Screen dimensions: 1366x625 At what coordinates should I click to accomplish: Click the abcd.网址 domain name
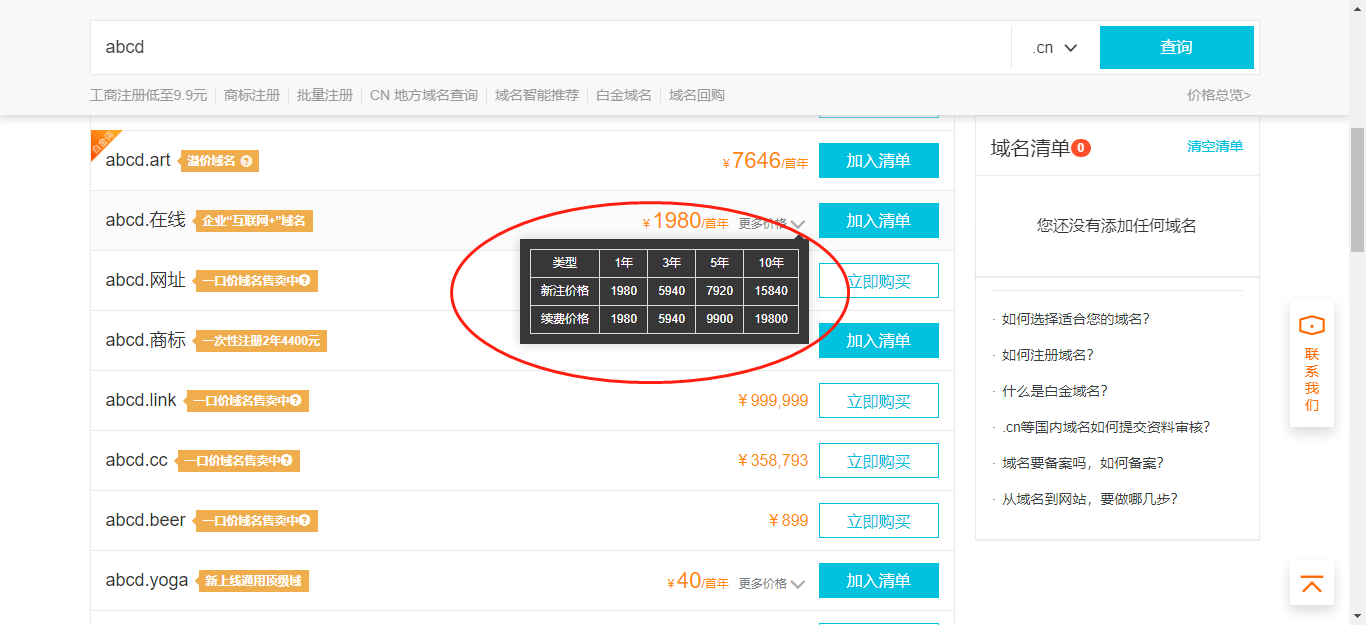click(146, 280)
